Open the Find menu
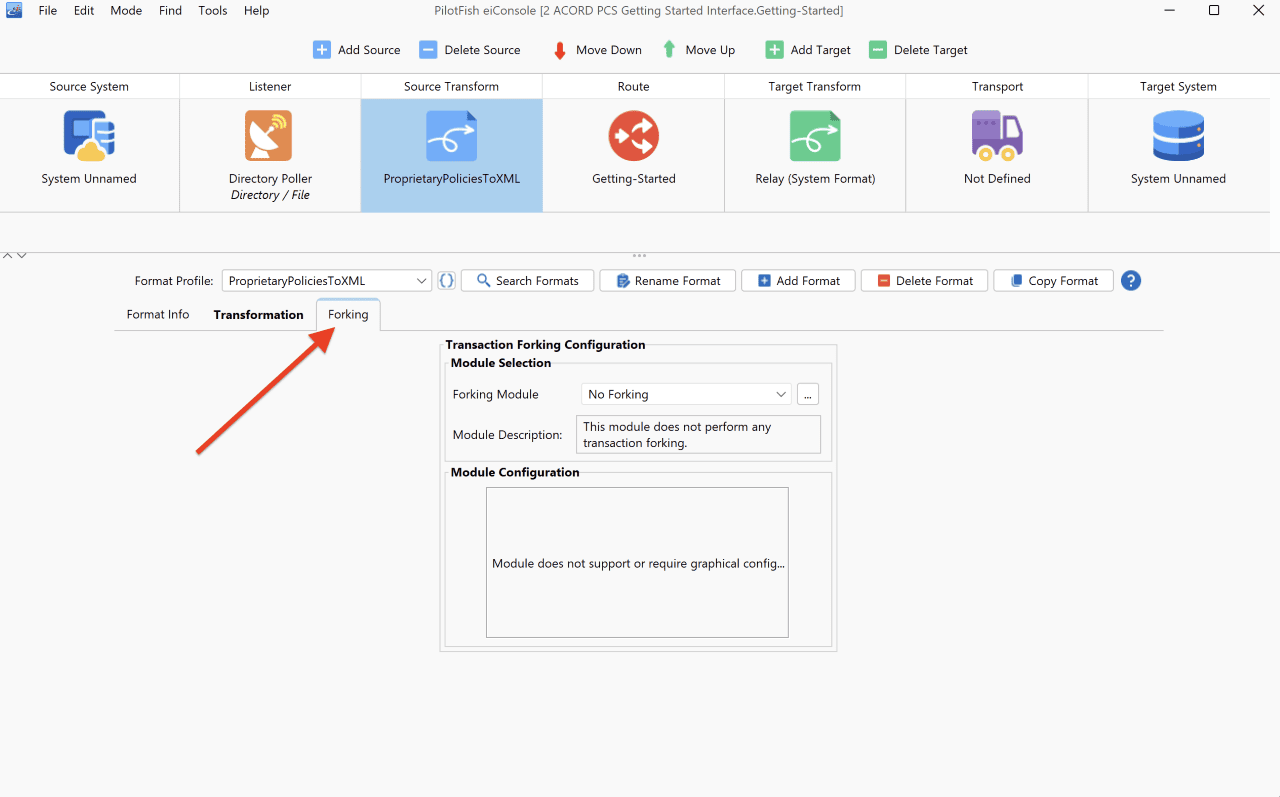Viewport: 1280px width, 797px height. [x=170, y=11]
